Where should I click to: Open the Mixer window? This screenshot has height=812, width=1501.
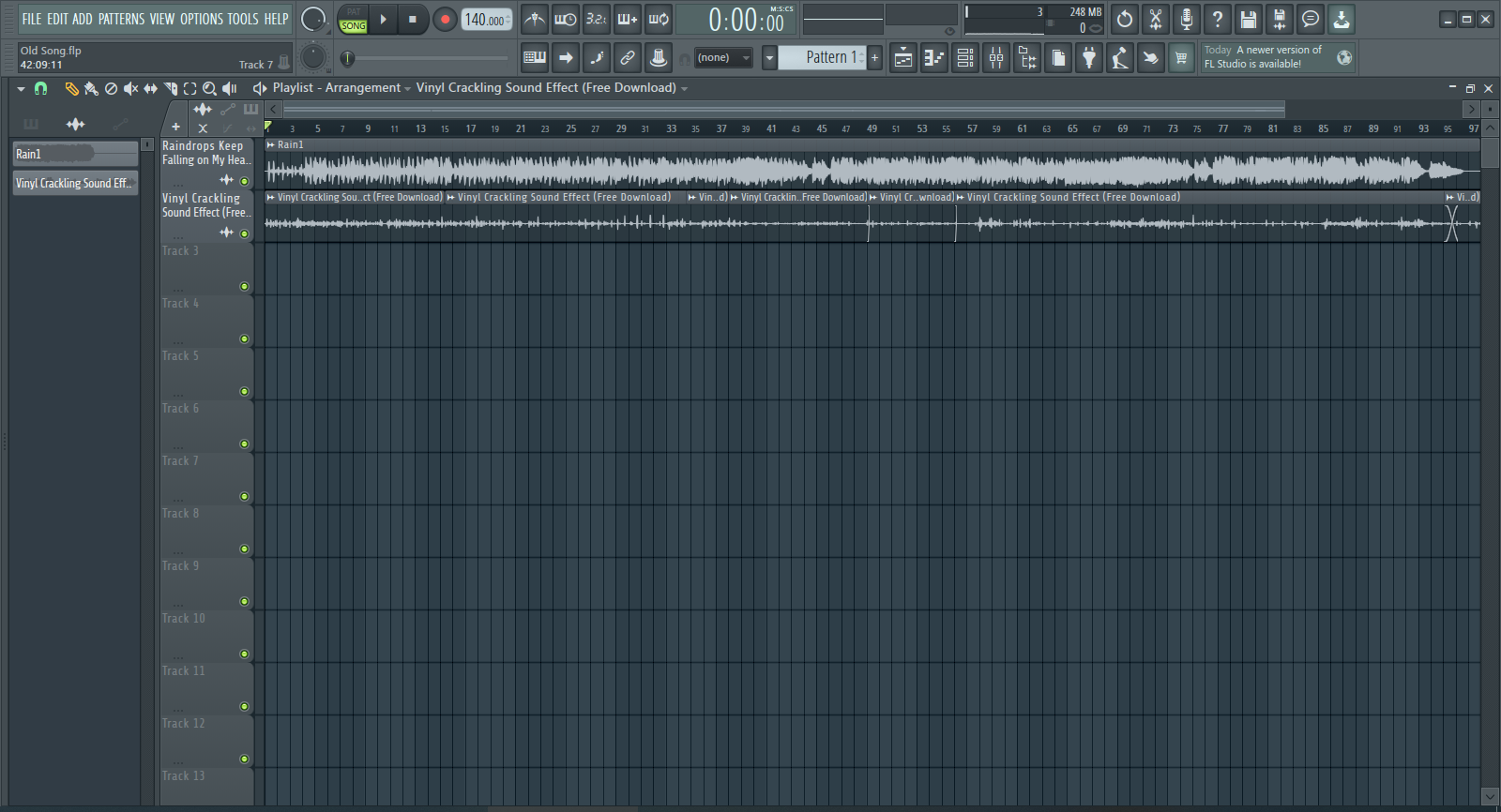click(x=996, y=58)
